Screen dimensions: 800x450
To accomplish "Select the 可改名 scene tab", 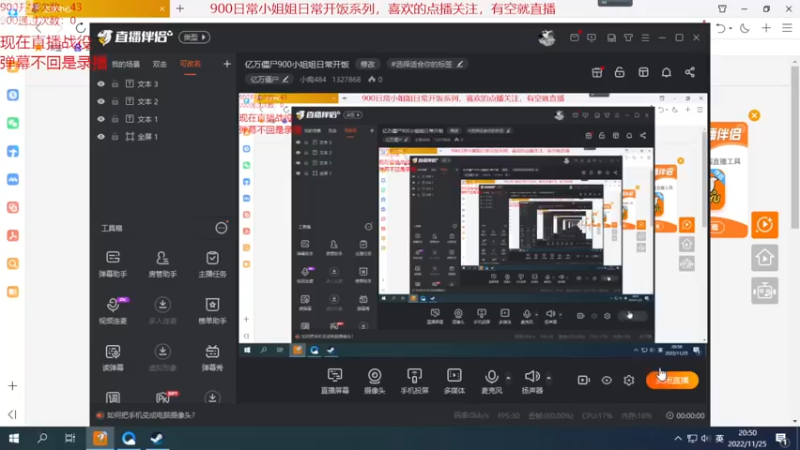I will (190, 64).
